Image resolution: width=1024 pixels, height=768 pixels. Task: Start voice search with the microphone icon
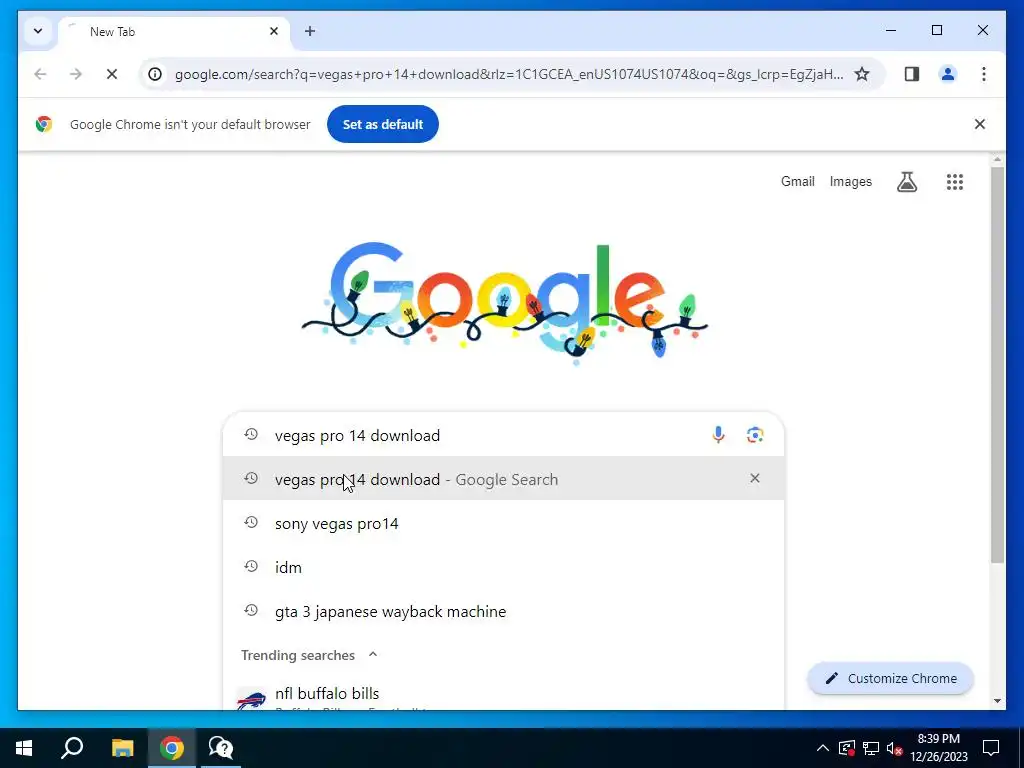718,435
